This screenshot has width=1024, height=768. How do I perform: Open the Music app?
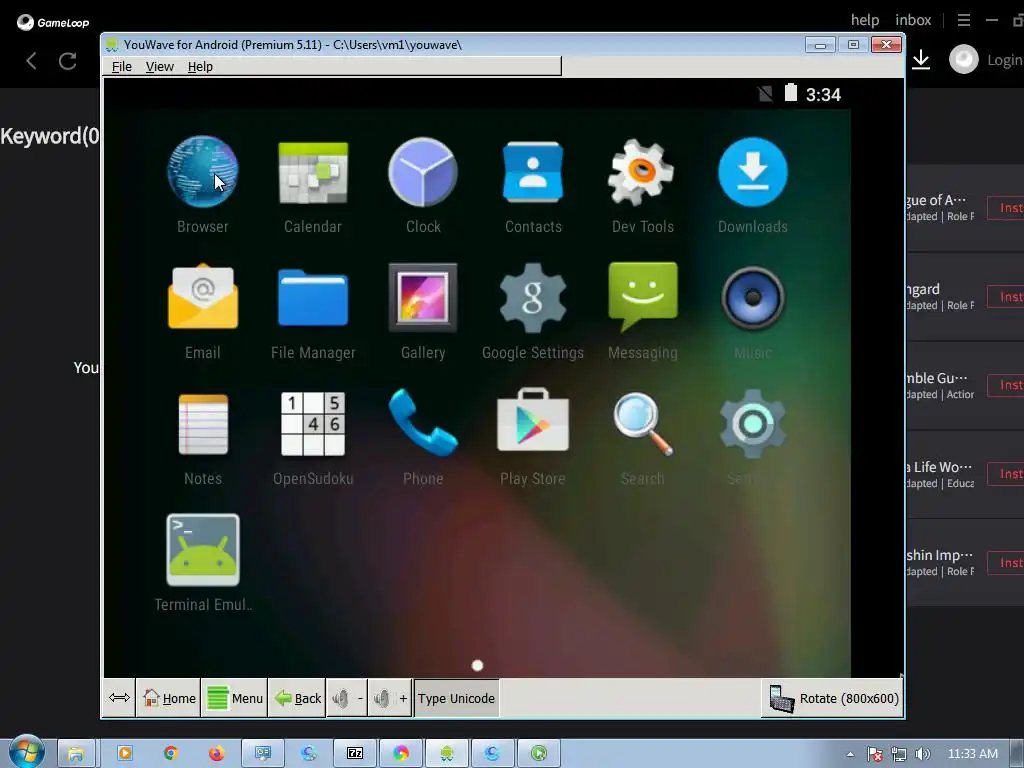[x=753, y=298]
